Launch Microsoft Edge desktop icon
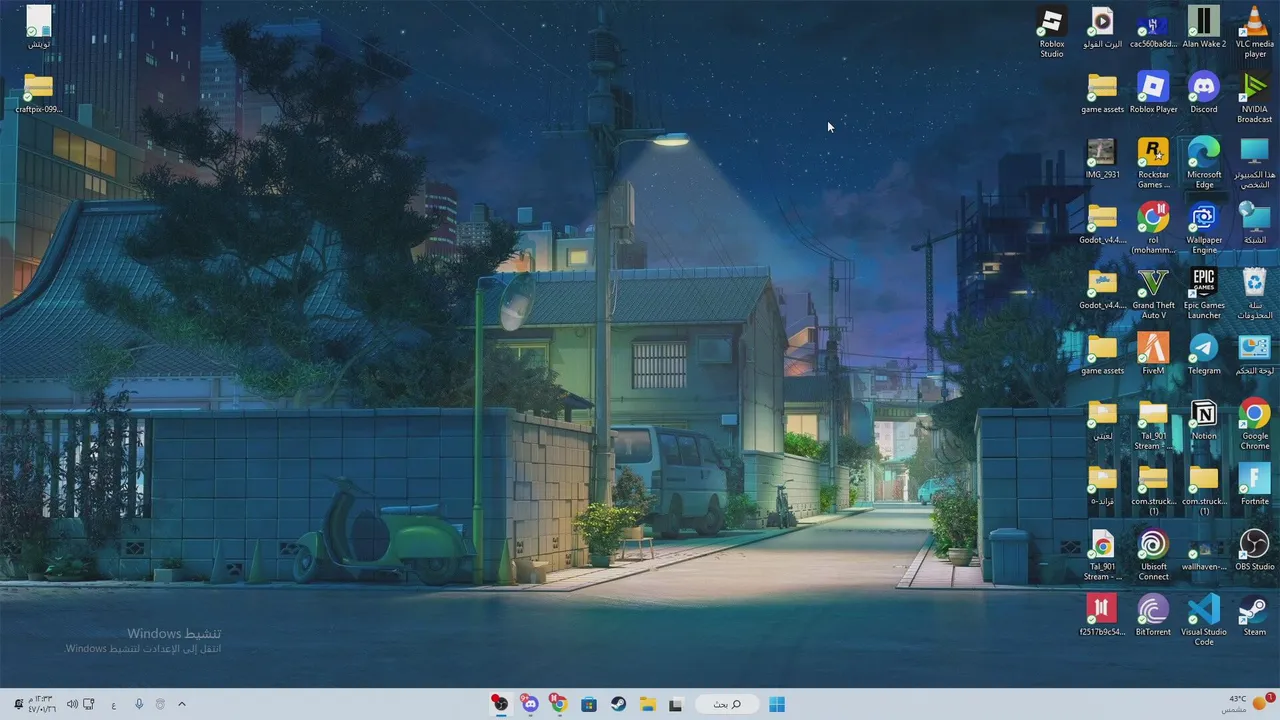This screenshot has width=1280, height=720. (1204, 163)
